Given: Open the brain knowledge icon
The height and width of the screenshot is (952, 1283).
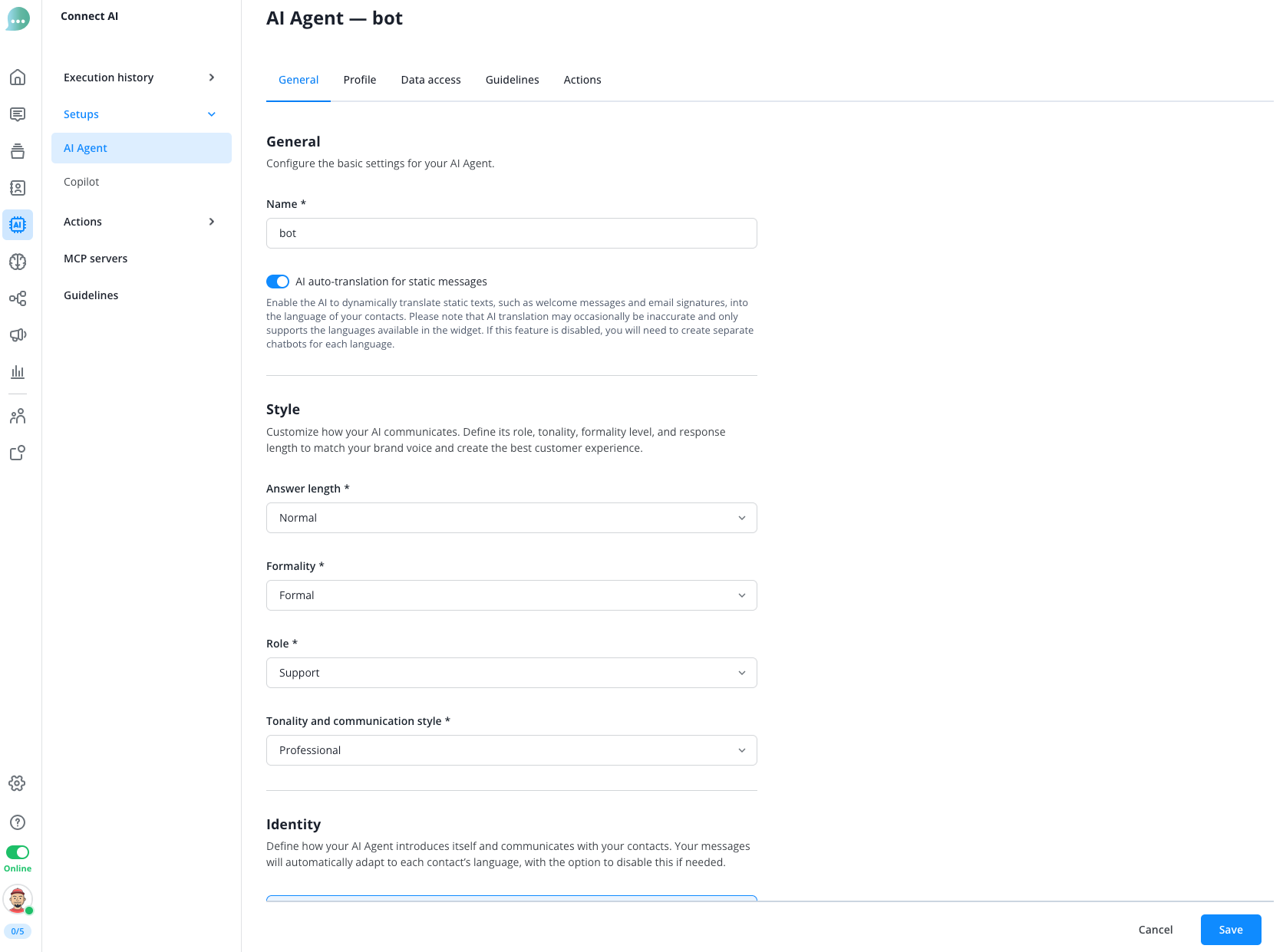Looking at the screenshot, I should pos(18,262).
